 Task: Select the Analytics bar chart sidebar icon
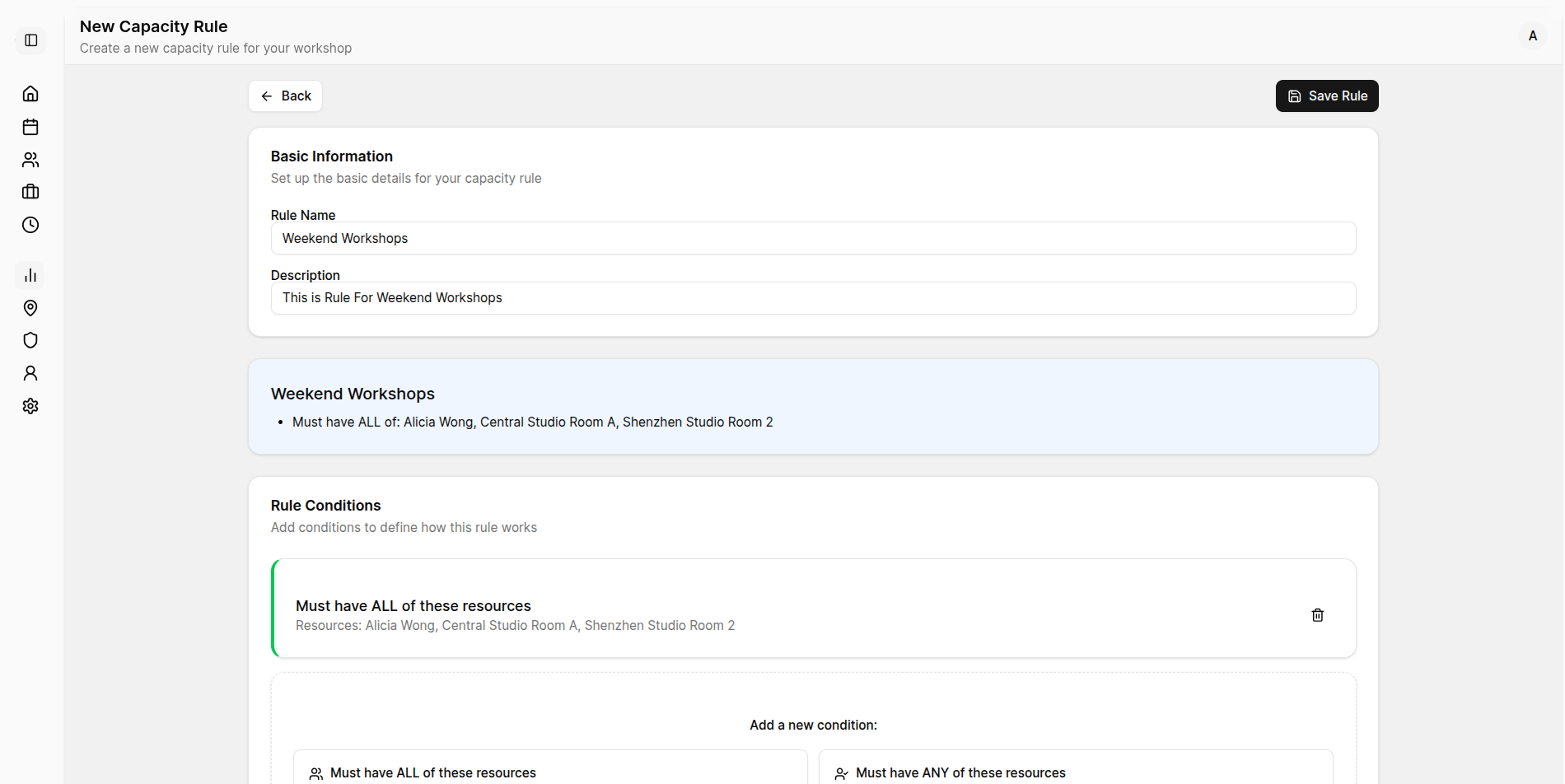[x=30, y=275]
